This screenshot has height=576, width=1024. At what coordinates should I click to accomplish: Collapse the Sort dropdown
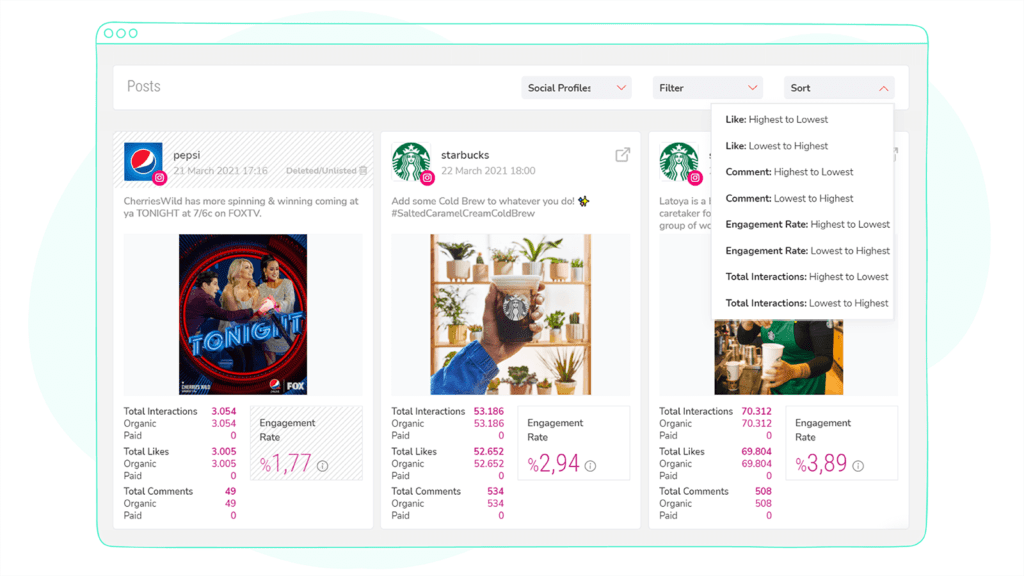[839, 88]
